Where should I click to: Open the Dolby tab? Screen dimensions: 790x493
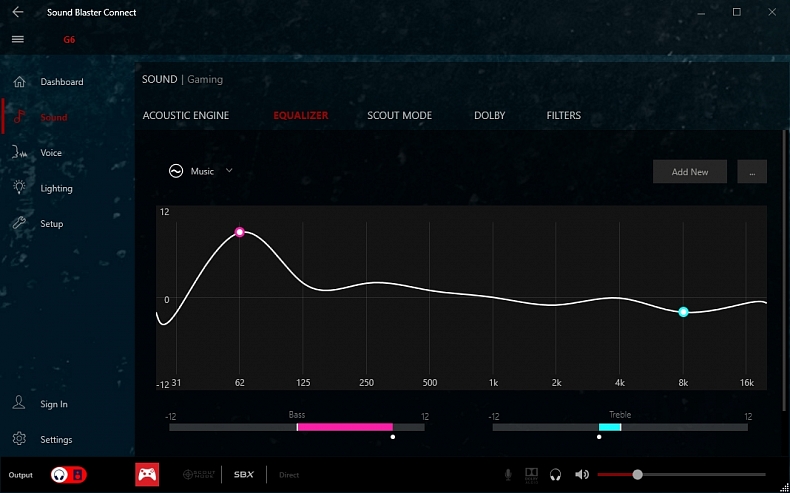coord(489,115)
